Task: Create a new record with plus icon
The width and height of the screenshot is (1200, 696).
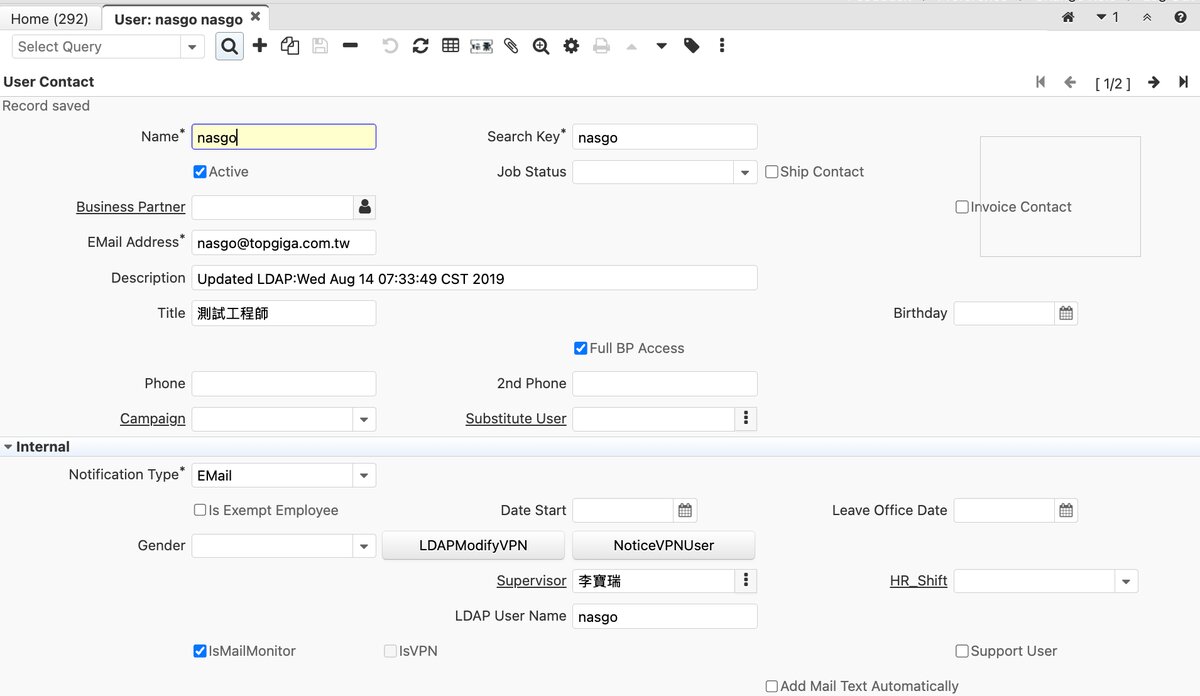Action: click(x=260, y=46)
